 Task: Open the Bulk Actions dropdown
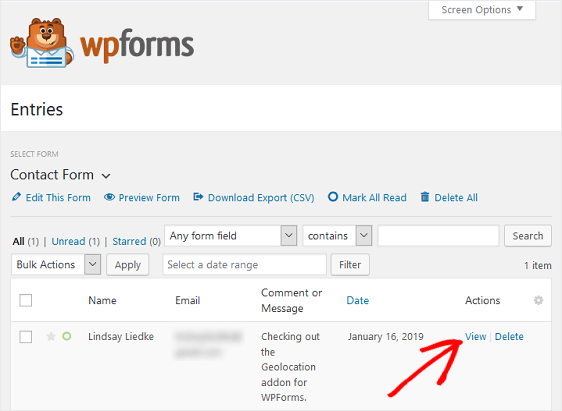tap(56, 264)
